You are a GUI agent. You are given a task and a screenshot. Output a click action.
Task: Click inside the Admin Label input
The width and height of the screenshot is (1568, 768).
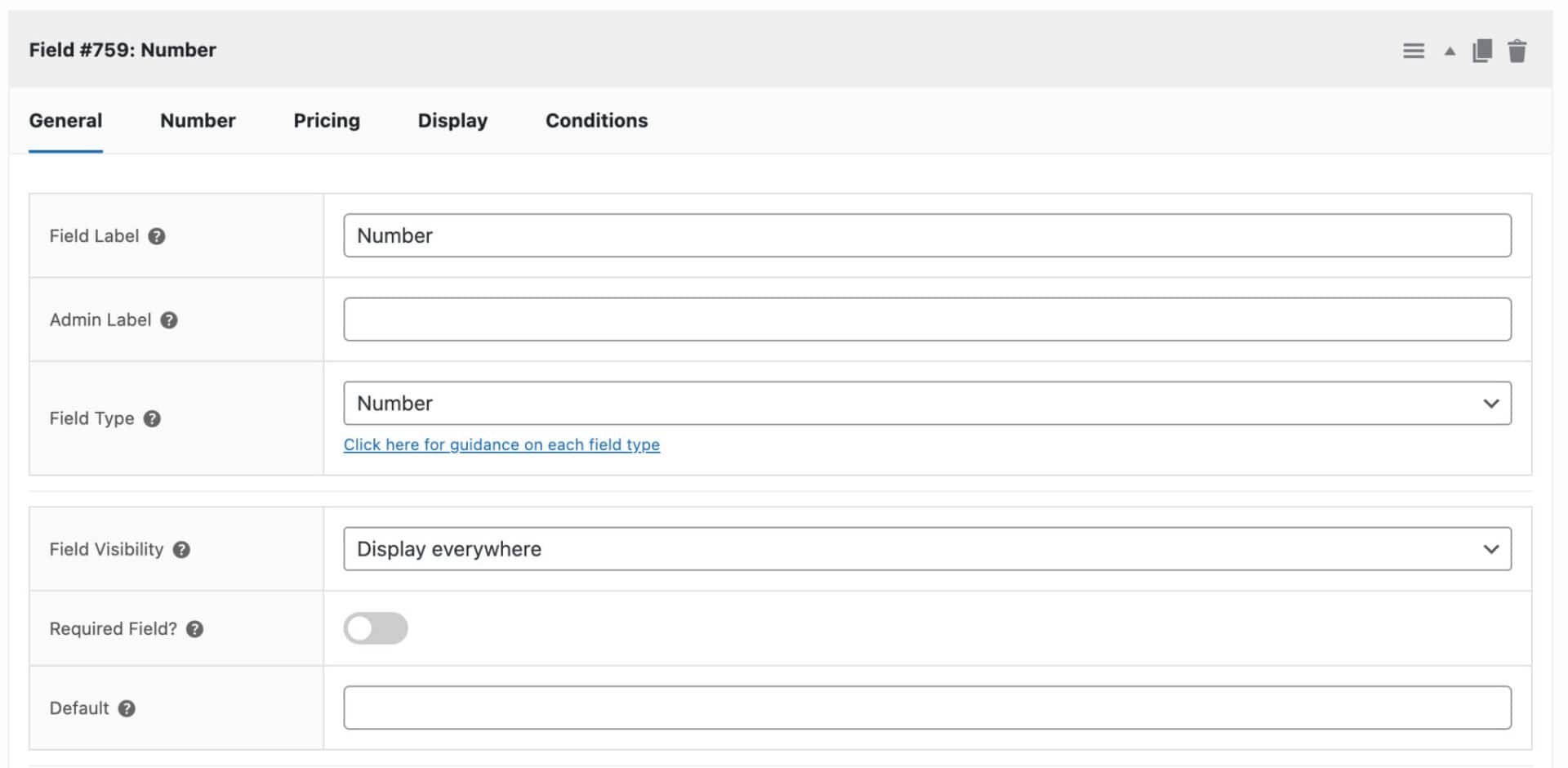point(927,319)
